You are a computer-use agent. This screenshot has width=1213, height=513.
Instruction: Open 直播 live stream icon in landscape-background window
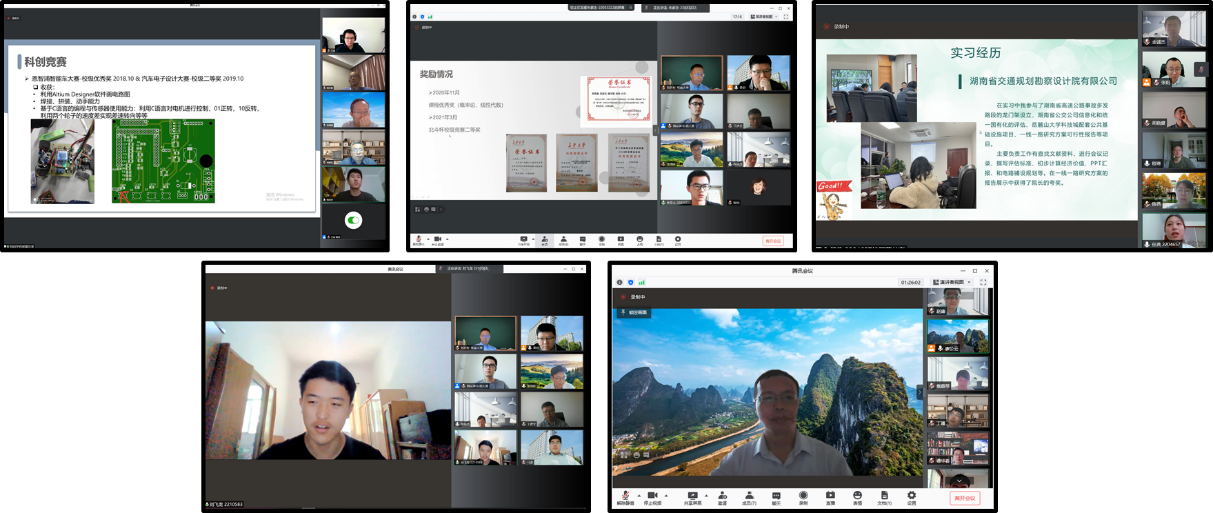tap(830, 495)
